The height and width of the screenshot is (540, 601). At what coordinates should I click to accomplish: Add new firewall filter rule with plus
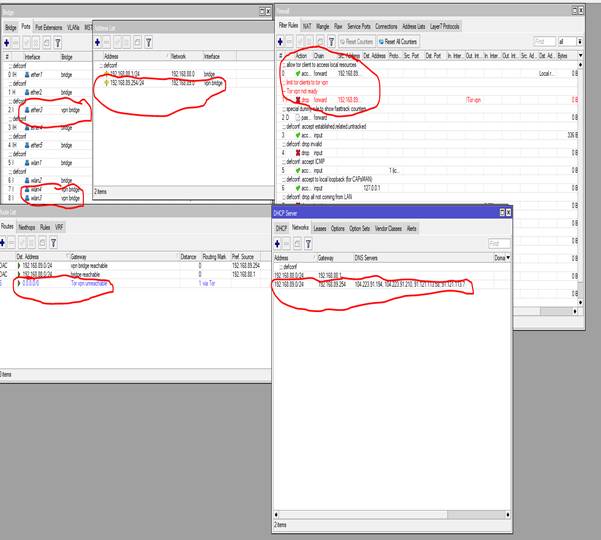click(280, 41)
